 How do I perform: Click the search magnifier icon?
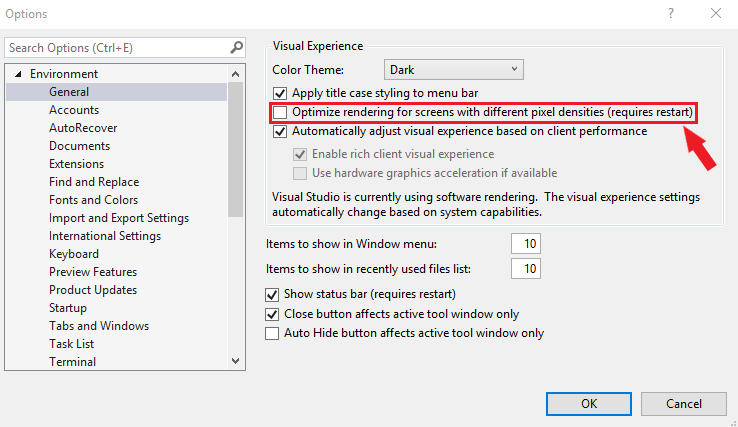pyautogui.click(x=236, y=47)
